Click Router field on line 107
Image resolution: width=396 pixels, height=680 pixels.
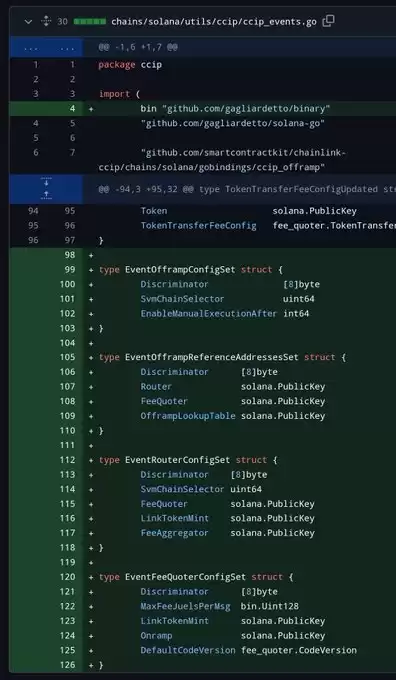[156, 387]
